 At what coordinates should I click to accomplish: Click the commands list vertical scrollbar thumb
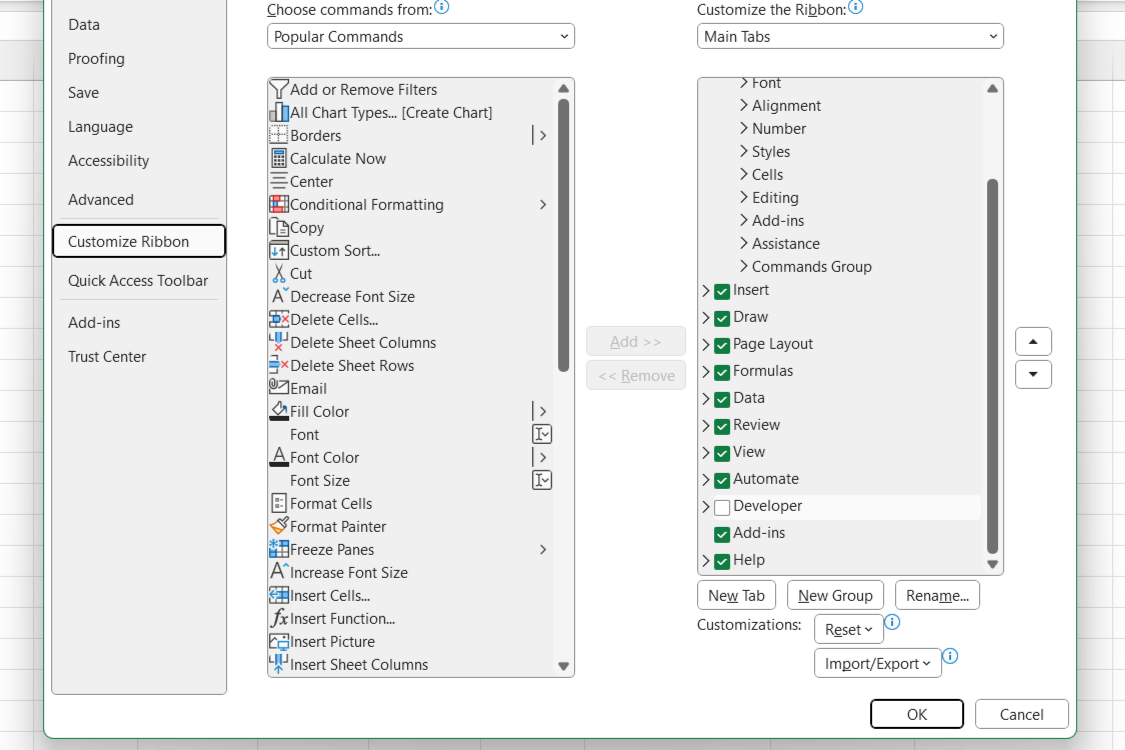[x=563, y=235]
